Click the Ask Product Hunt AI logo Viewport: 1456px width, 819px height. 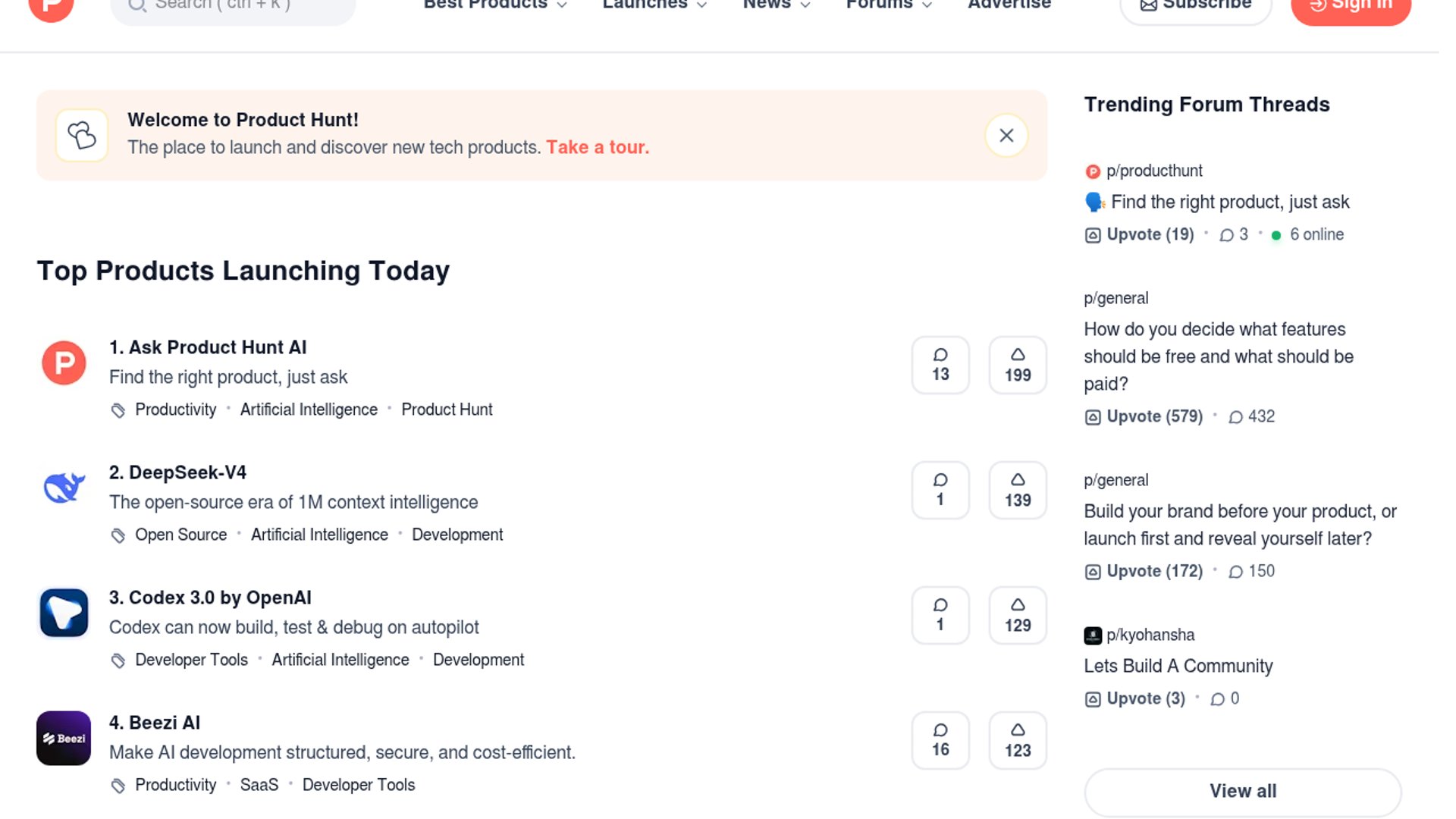click(64, 362)
